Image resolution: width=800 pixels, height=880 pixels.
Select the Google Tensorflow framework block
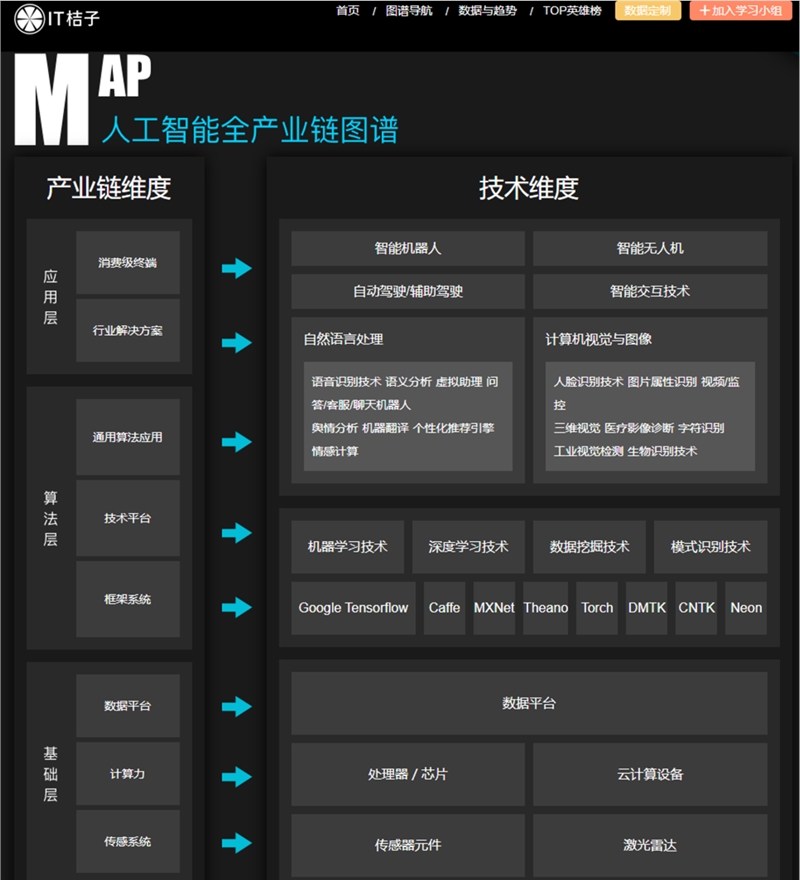point(353,608)
